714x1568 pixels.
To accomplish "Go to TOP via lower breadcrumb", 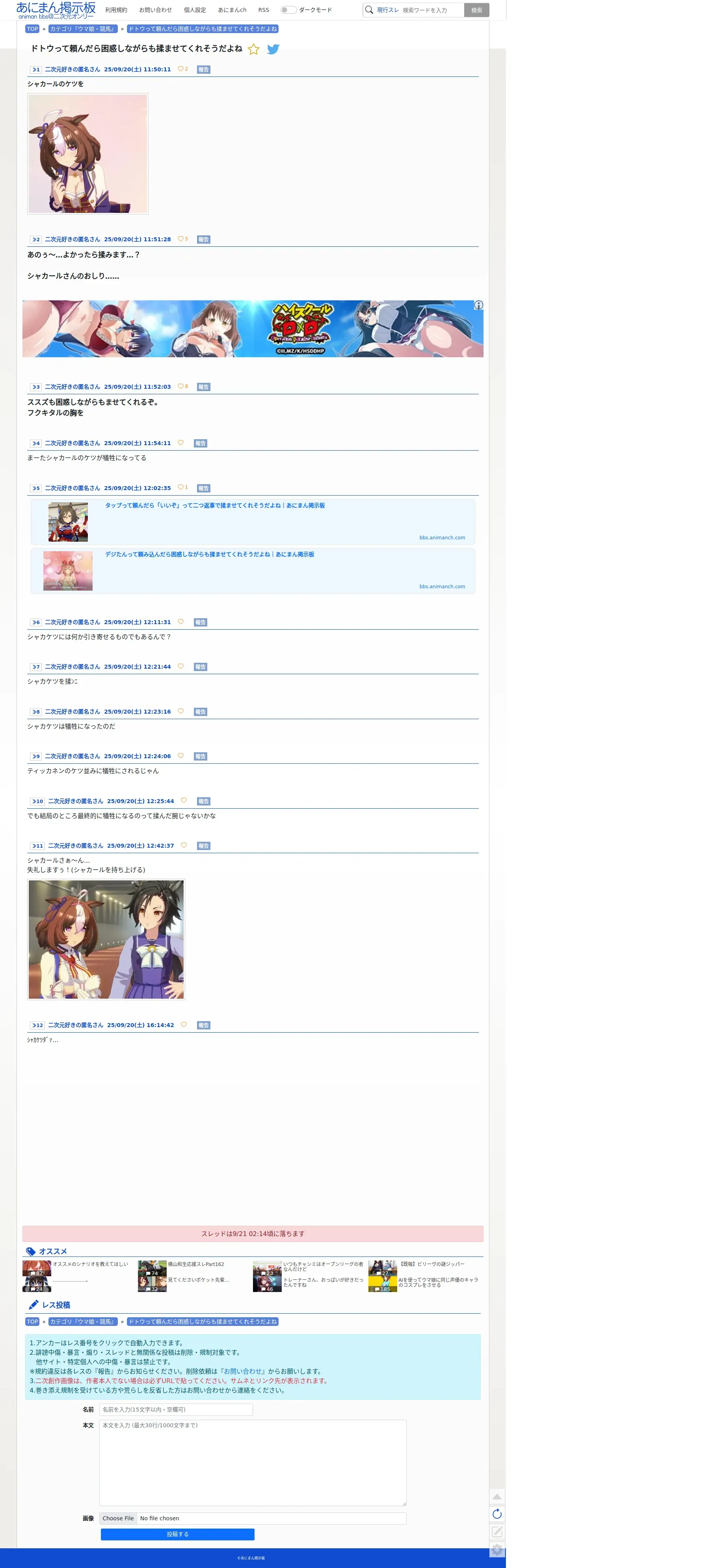I will point(32,1322).
